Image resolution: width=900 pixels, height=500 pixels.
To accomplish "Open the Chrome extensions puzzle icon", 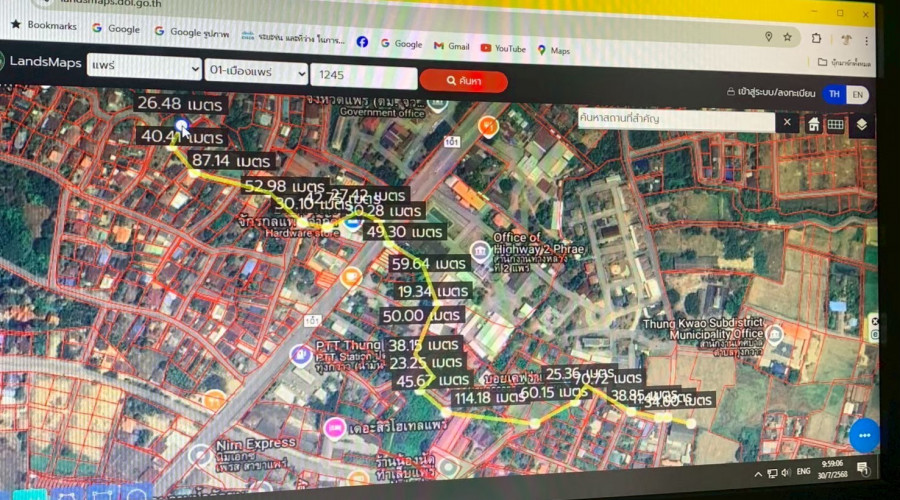I will [x=817, y=38].
